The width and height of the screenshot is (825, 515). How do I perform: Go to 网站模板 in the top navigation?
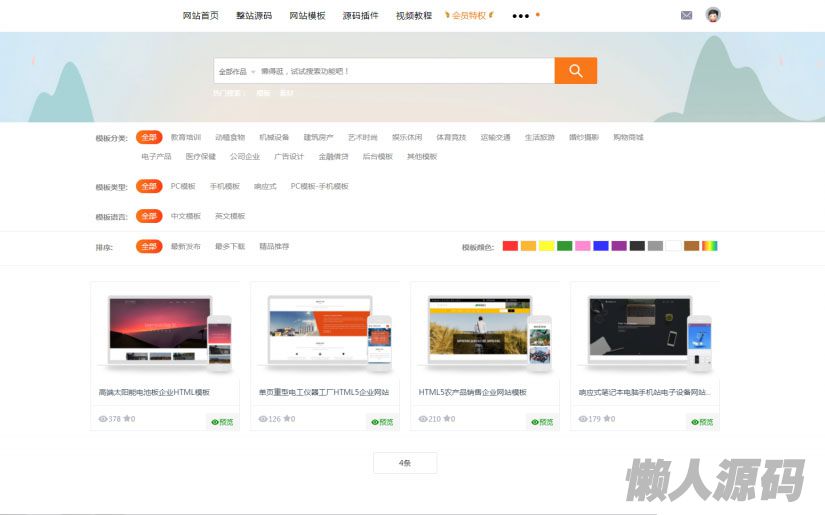307,16
